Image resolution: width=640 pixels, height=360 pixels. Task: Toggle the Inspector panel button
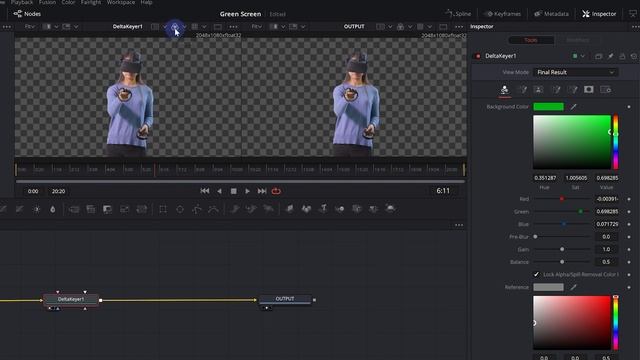(x=599, y=14)
